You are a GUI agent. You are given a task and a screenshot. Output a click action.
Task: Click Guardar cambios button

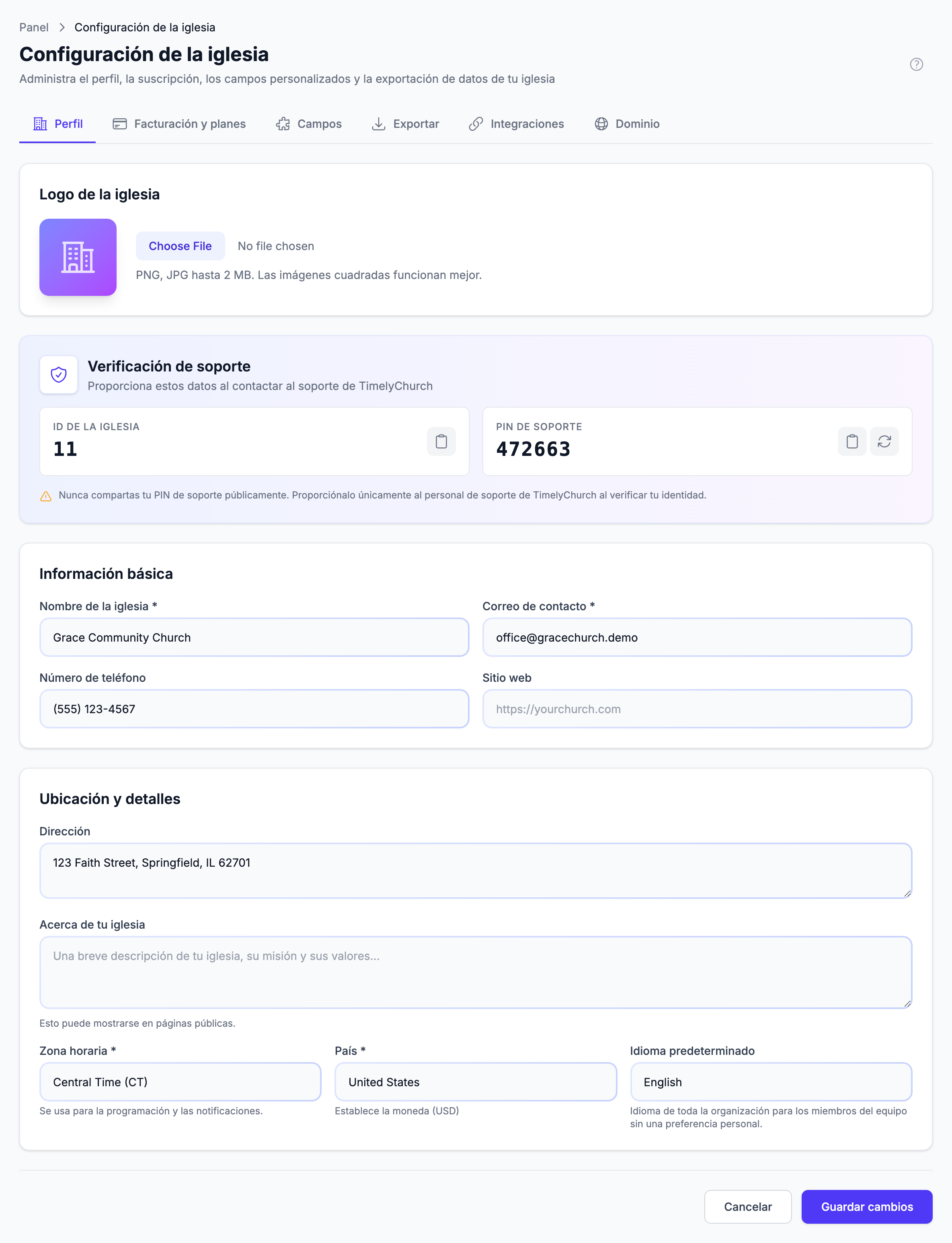click(866, 1206)
